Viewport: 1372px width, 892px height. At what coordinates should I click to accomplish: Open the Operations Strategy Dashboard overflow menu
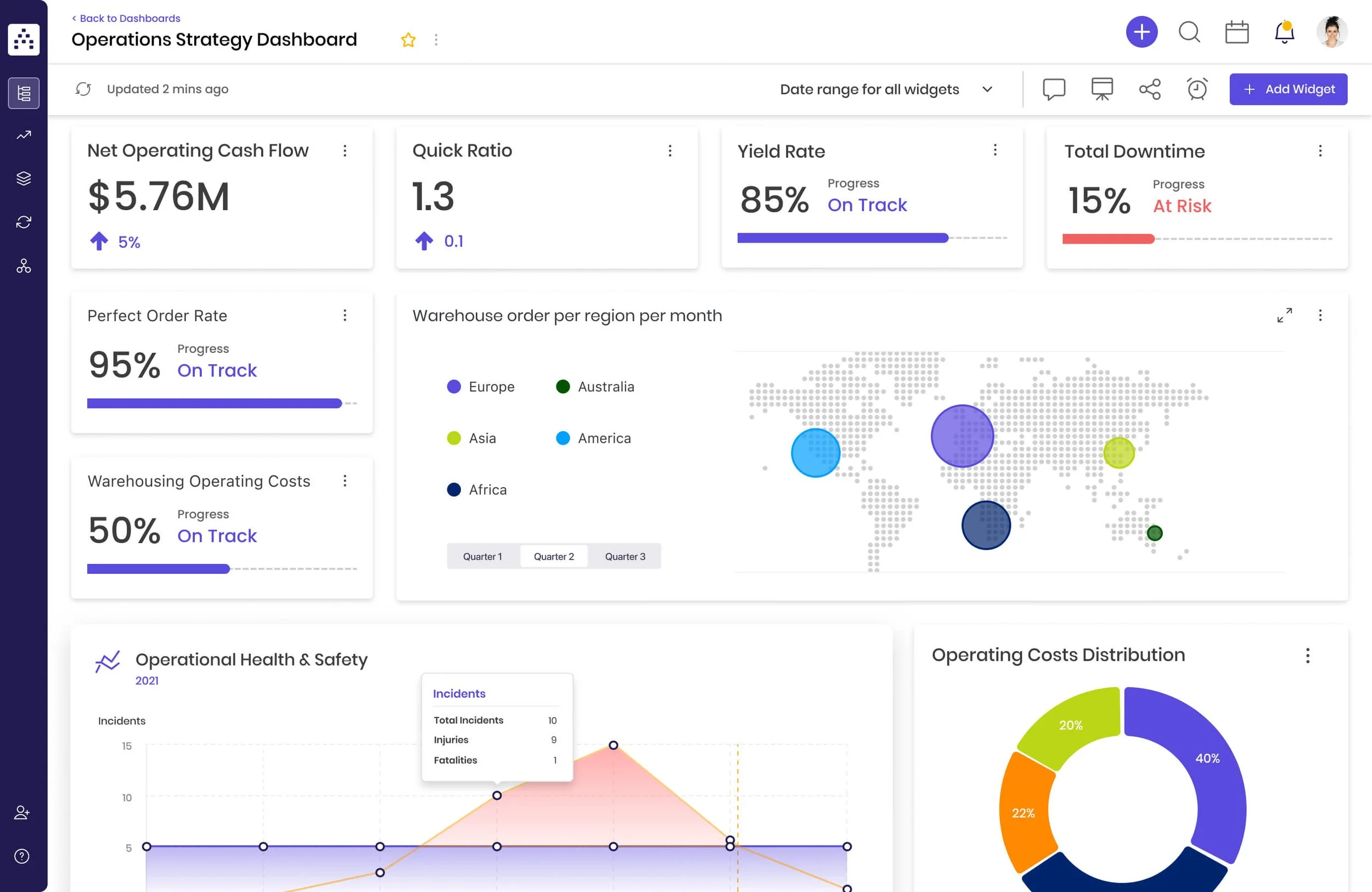436,39
